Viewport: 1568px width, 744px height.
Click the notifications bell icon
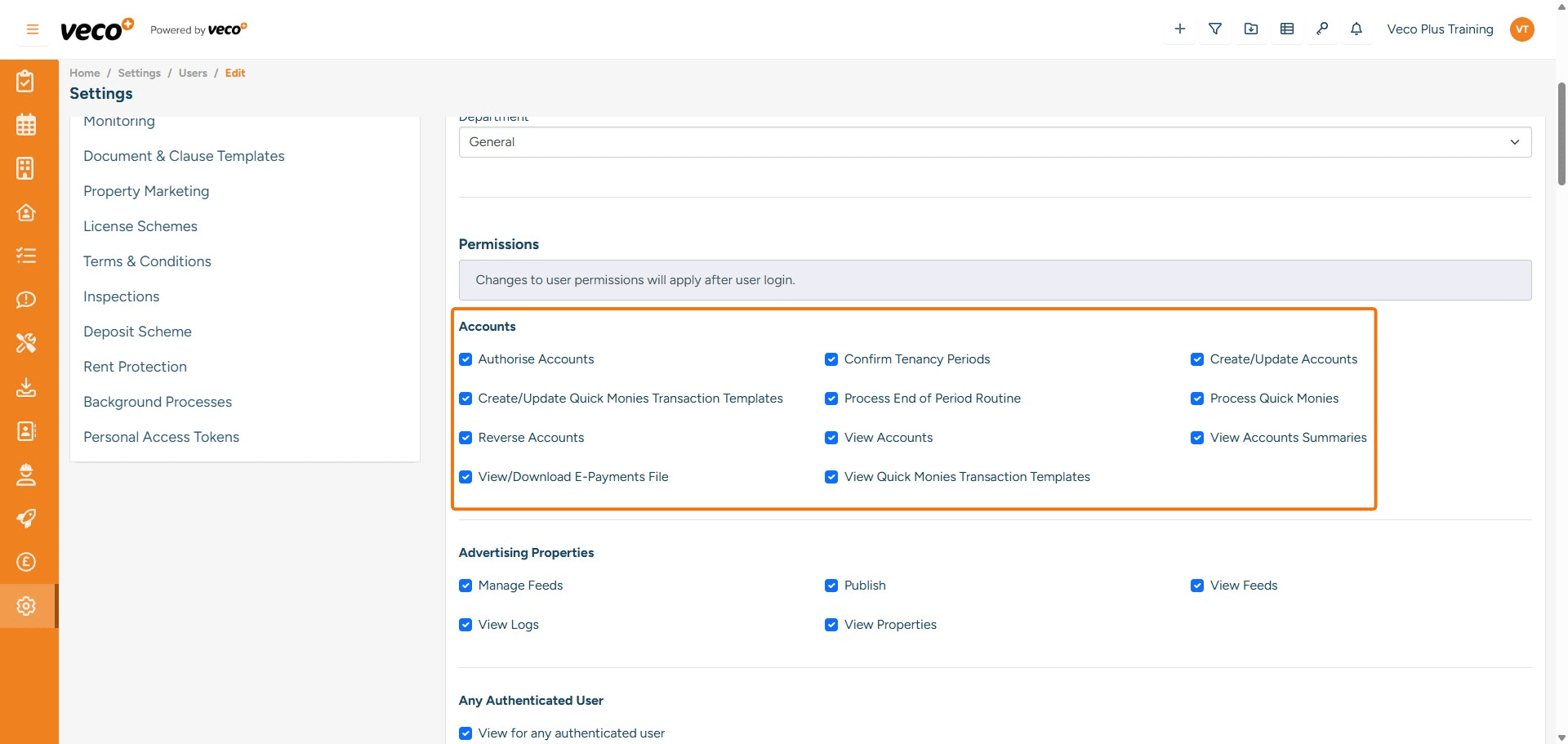[1356, 29]
